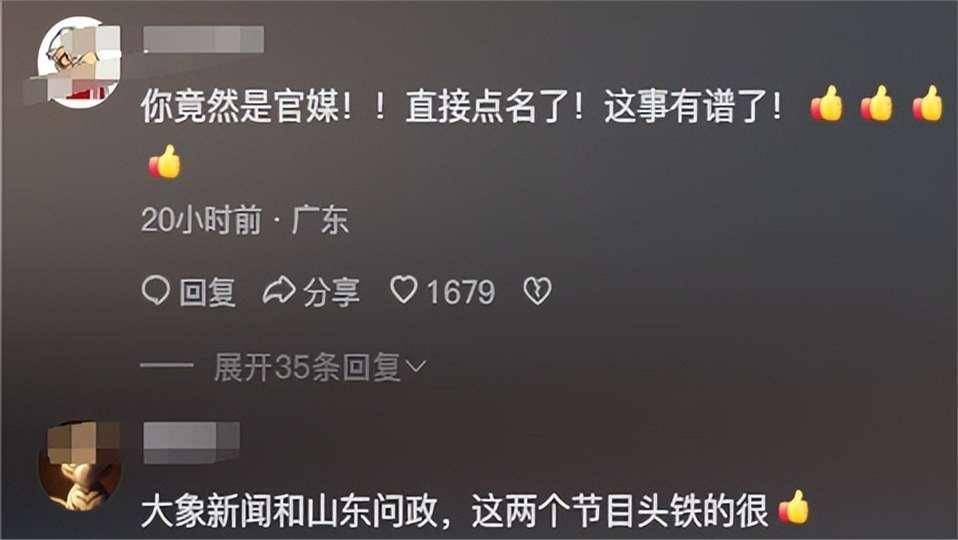Viewport: 958px width, 540px height.
Task: Click thumbs-up emoji after 头铁的很
Action: click(x=794, y=507)
